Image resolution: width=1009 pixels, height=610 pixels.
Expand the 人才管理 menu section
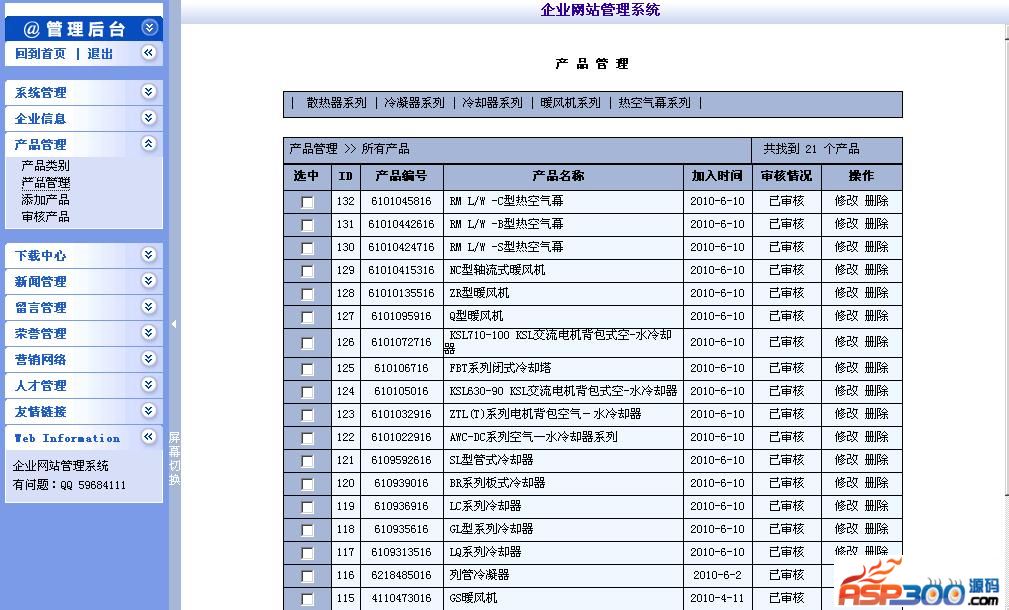149,385
